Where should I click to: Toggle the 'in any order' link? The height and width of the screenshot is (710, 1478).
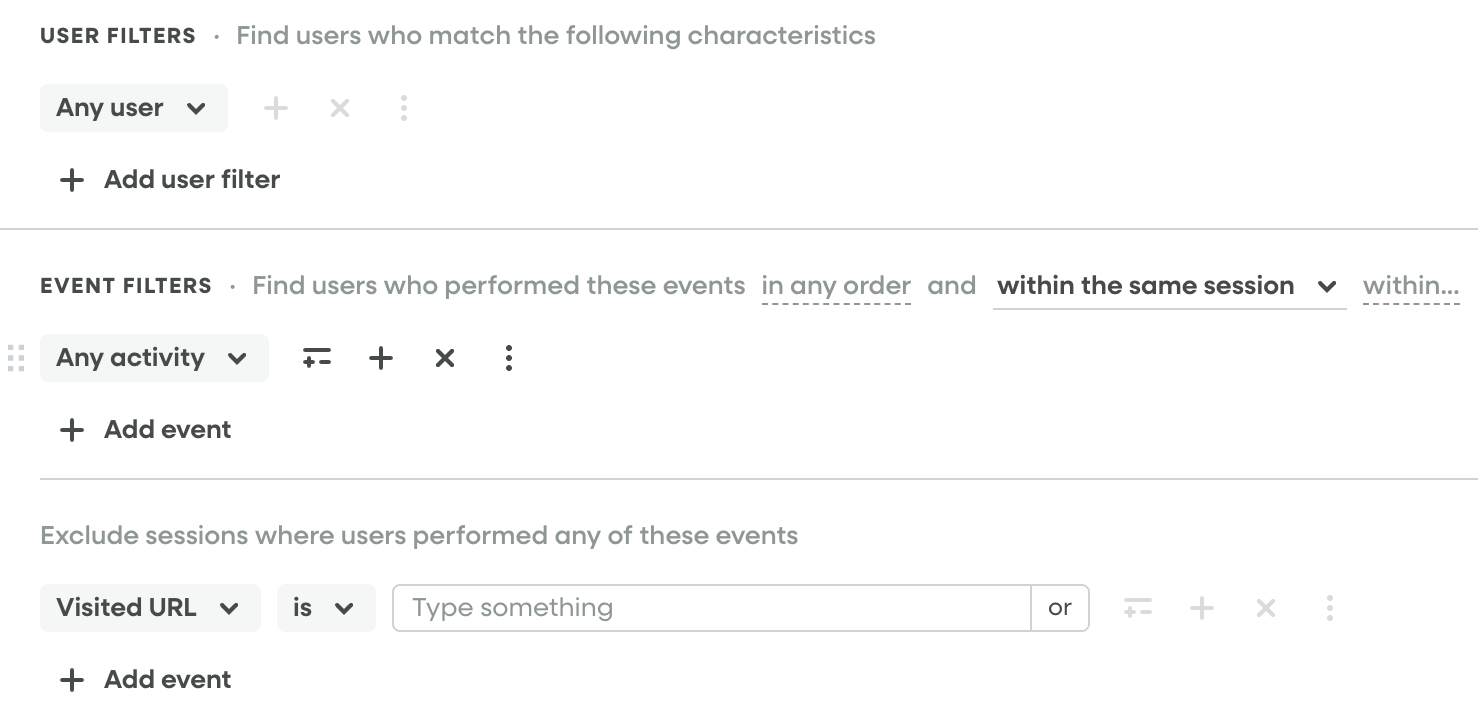click(x=836, y=286)
